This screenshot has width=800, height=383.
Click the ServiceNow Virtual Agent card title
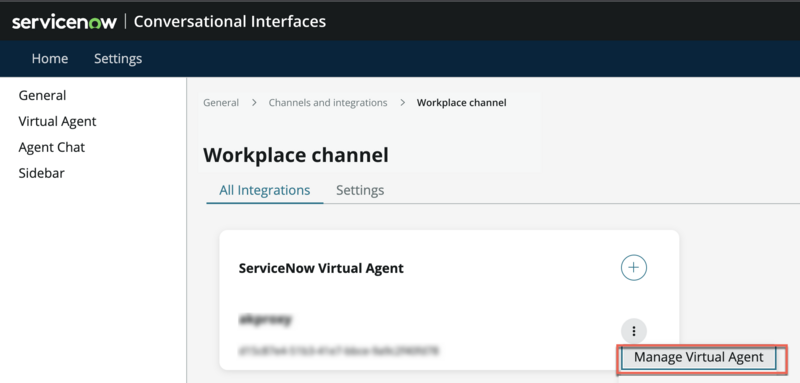(x=321, y=268)
